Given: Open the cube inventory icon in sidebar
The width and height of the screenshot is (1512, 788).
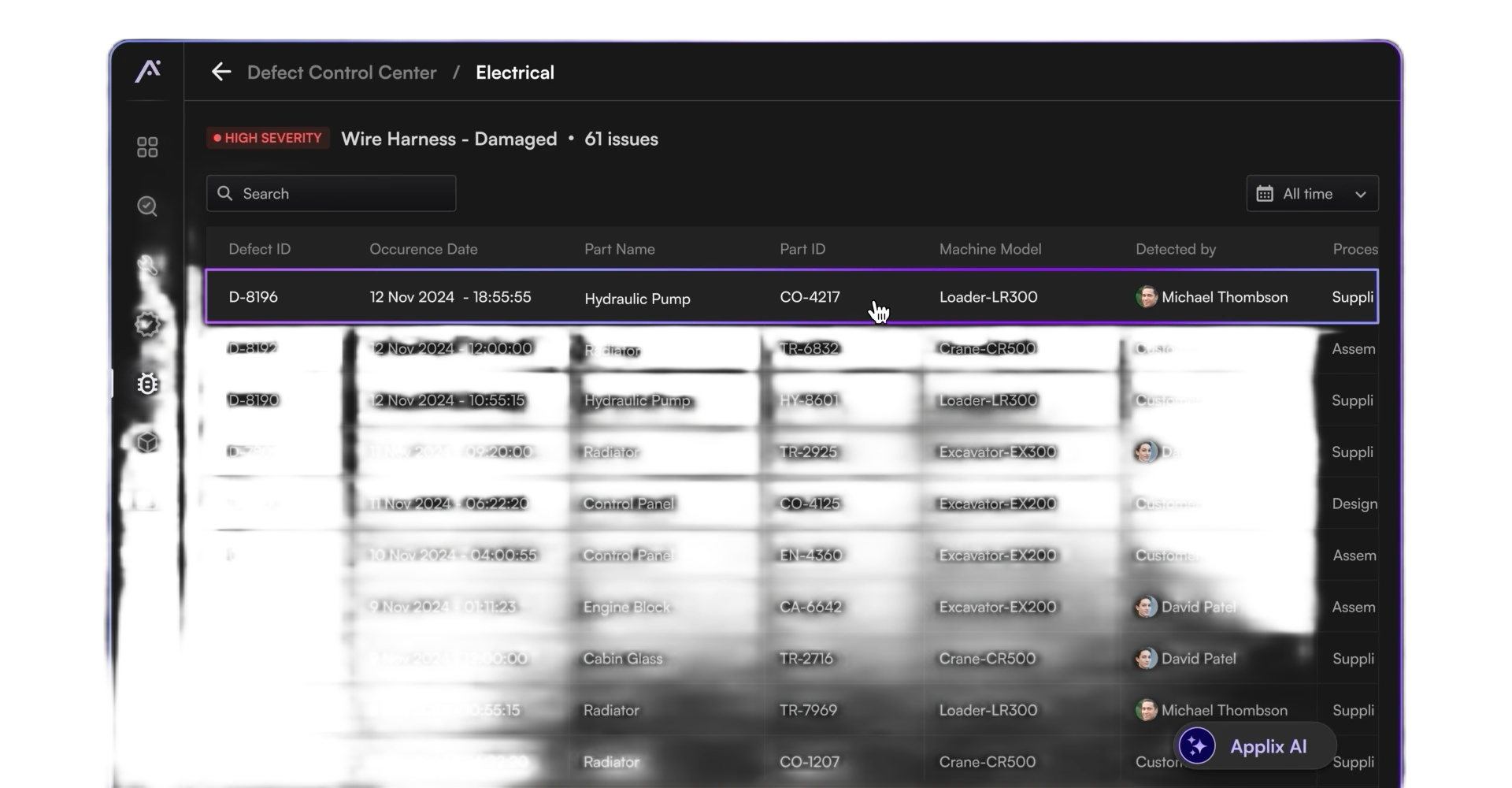Looking at the screenshot, I should click(x=147, y=442).
